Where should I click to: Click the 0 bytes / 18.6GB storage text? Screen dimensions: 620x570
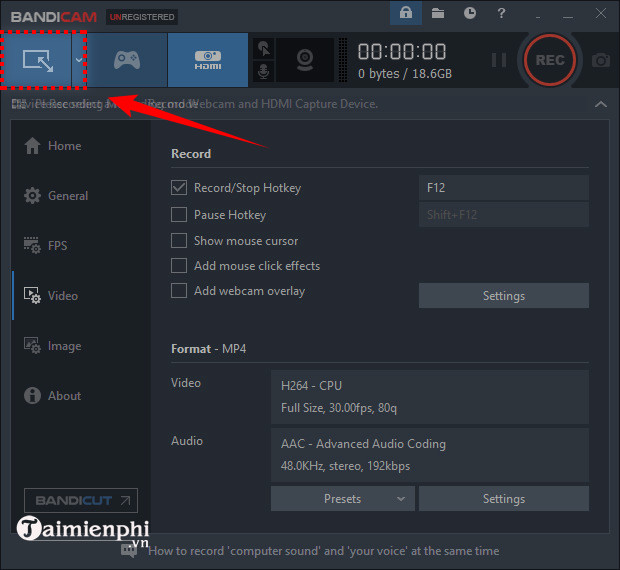(405, 74)
